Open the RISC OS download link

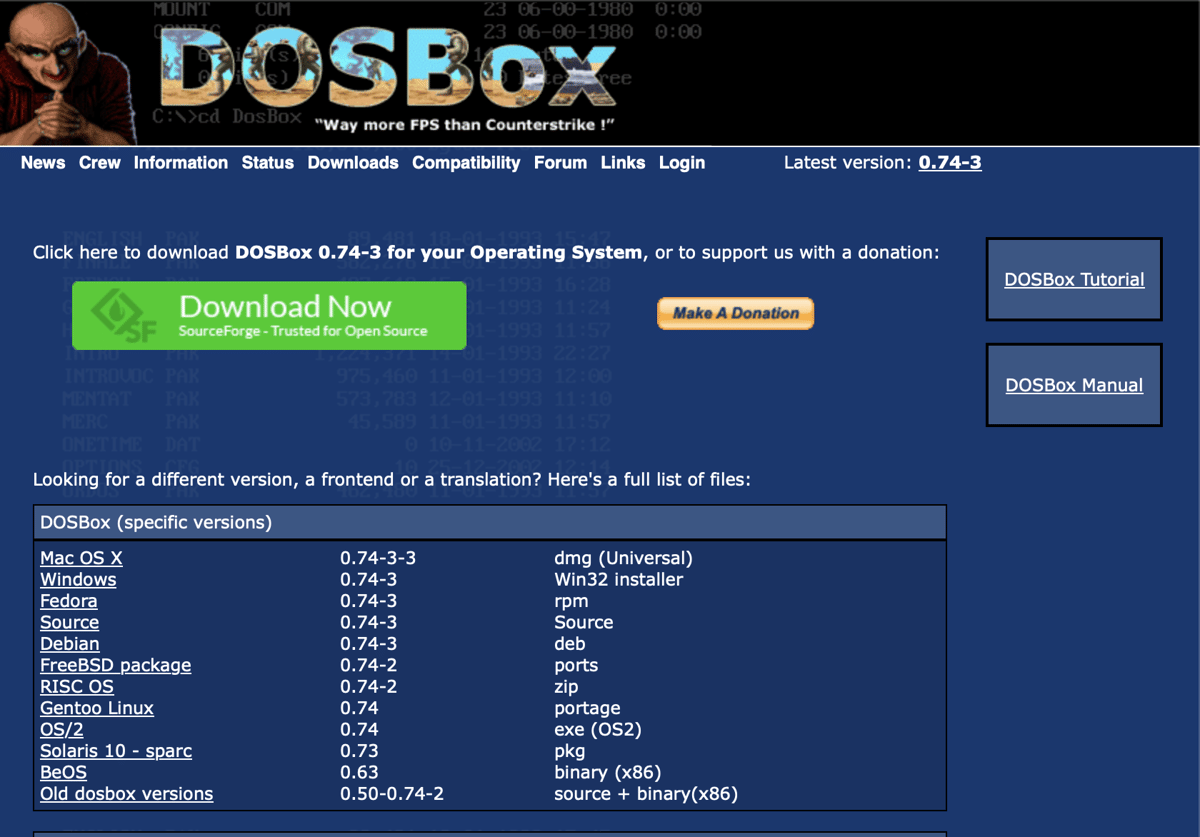[77, 687]
